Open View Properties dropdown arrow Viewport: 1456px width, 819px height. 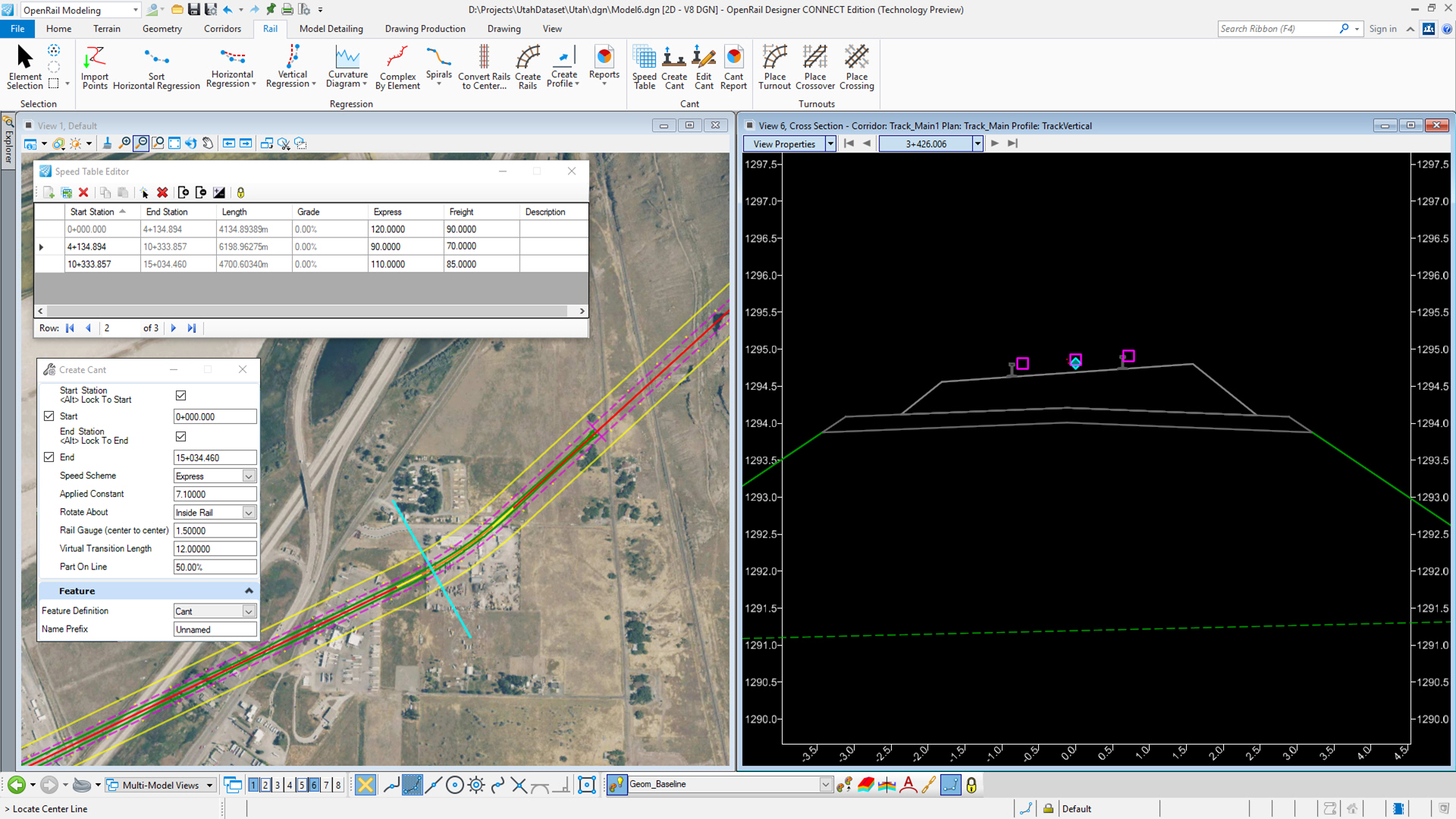(830, 143)
